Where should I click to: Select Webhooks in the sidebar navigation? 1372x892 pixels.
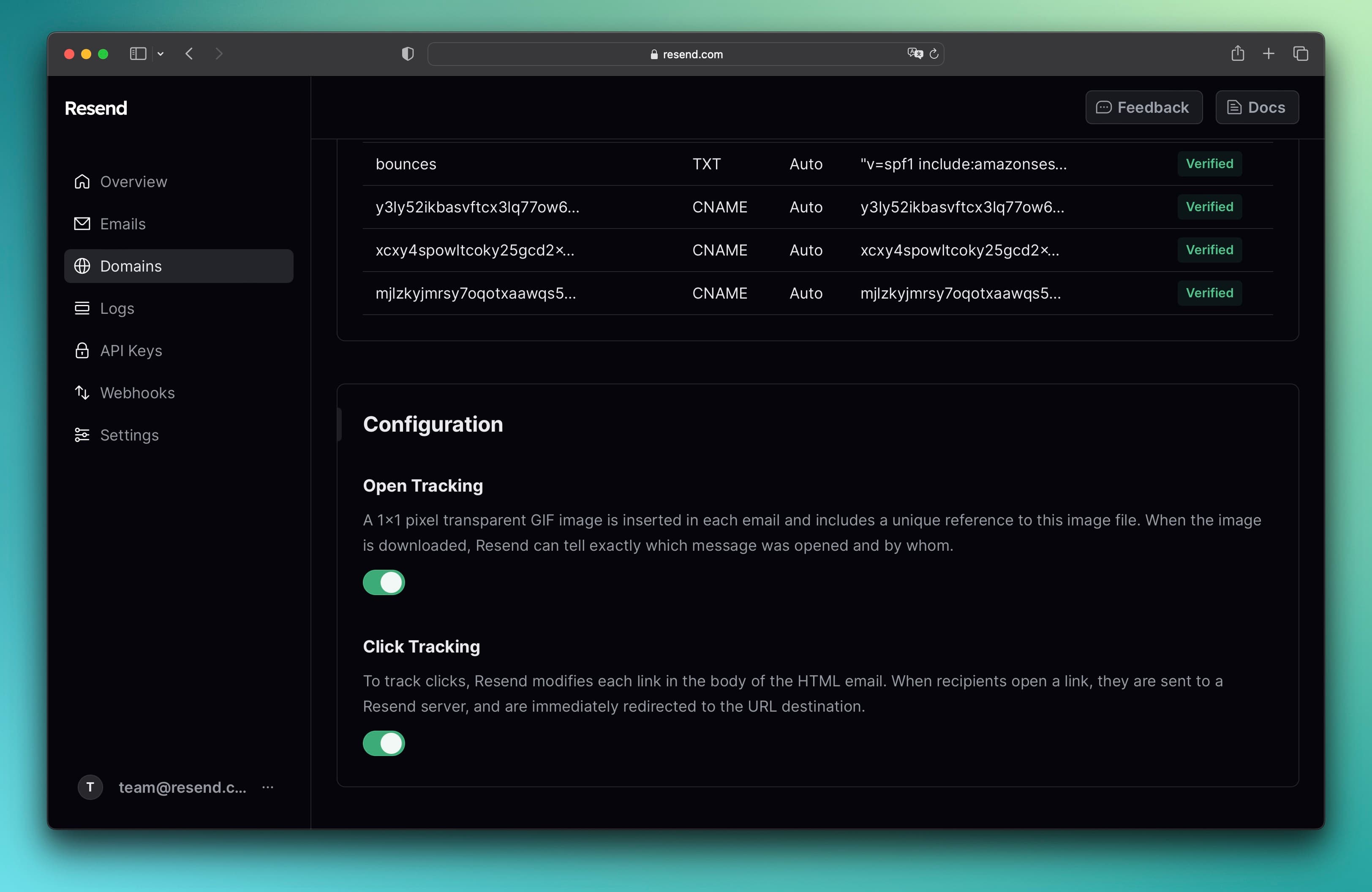click(138, 392)
